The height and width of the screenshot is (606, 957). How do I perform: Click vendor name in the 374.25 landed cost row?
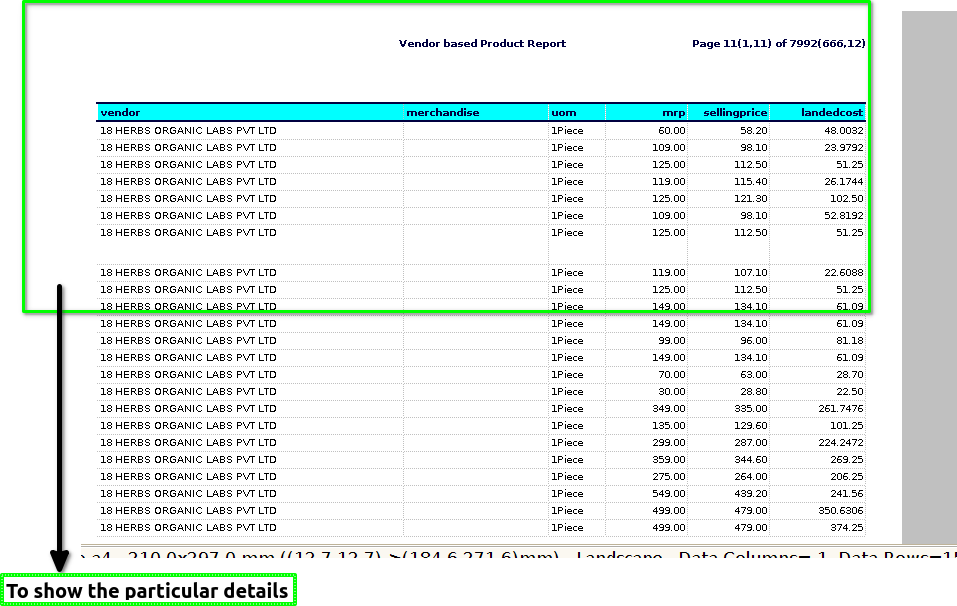tap(188, 528)
